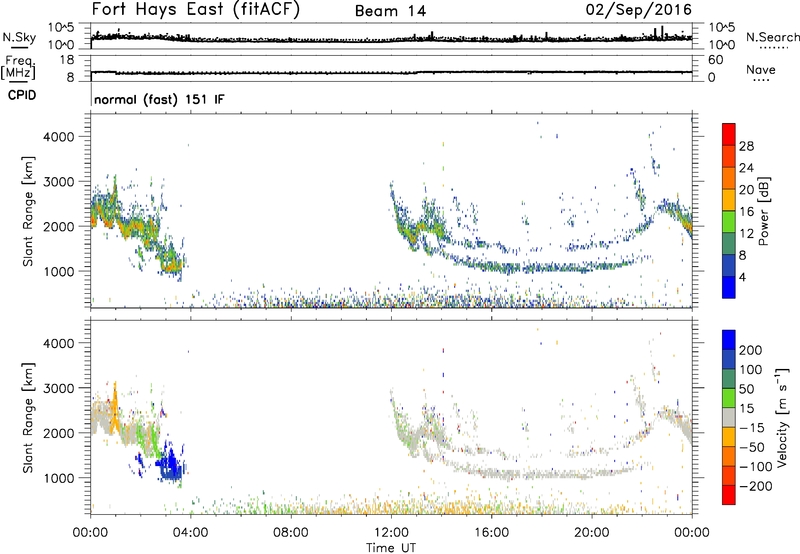Click the '4000' tick in the velocity panel
800x554 pixels.
coord(58,343)
